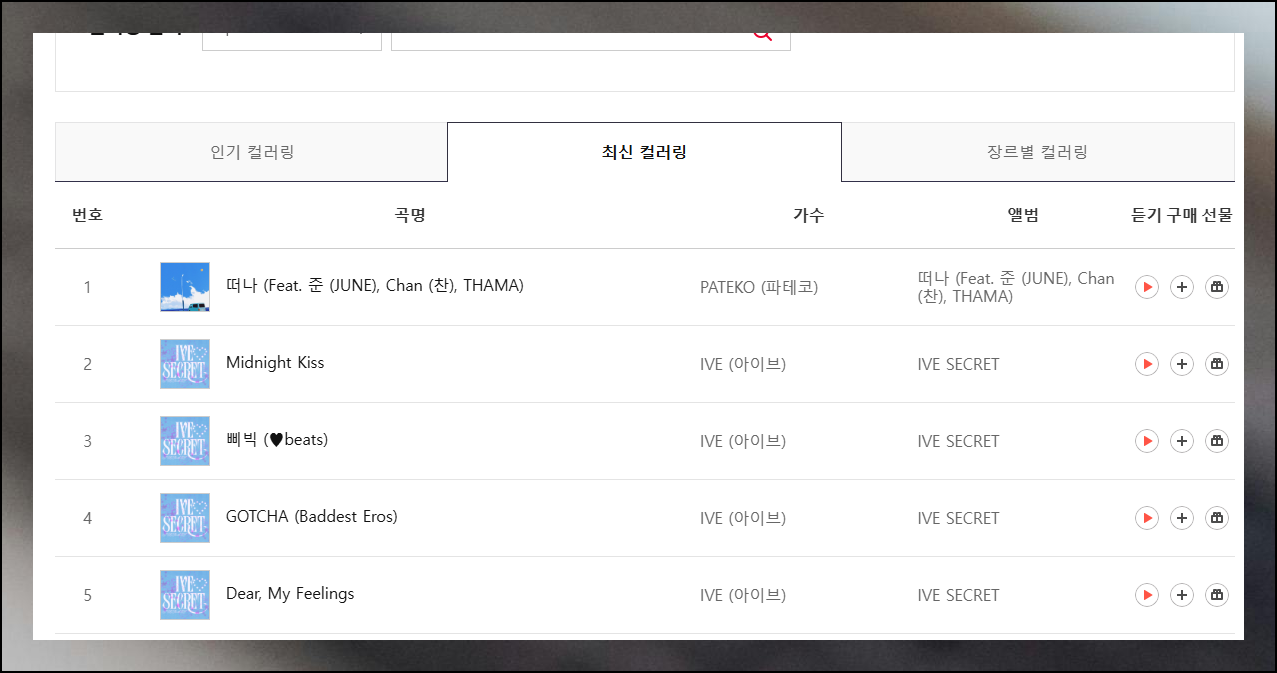Viewport: 1277px width, 673px height.
Task: Click the plus purchase icon for GOTCHA
Action: 1182,518
